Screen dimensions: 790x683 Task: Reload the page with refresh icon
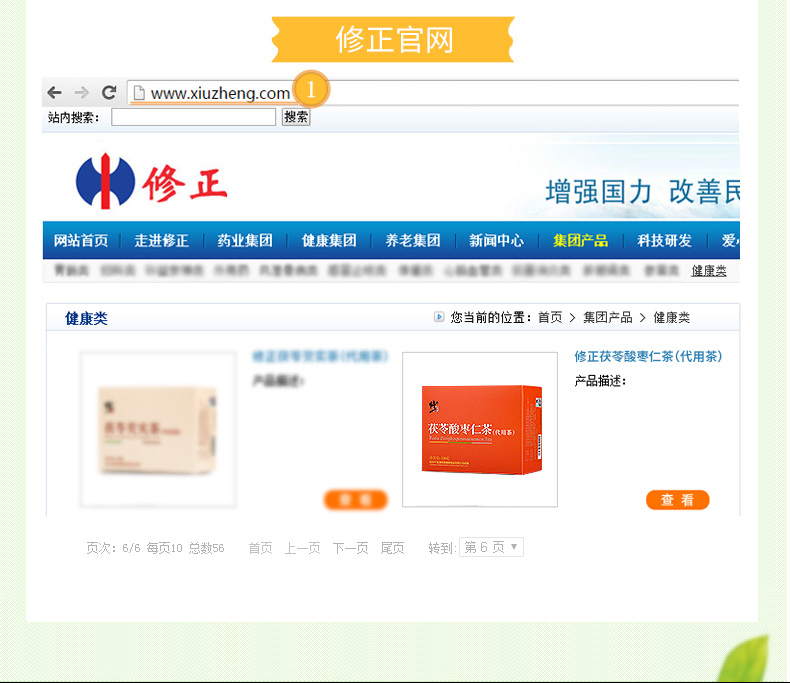point(109,92)
